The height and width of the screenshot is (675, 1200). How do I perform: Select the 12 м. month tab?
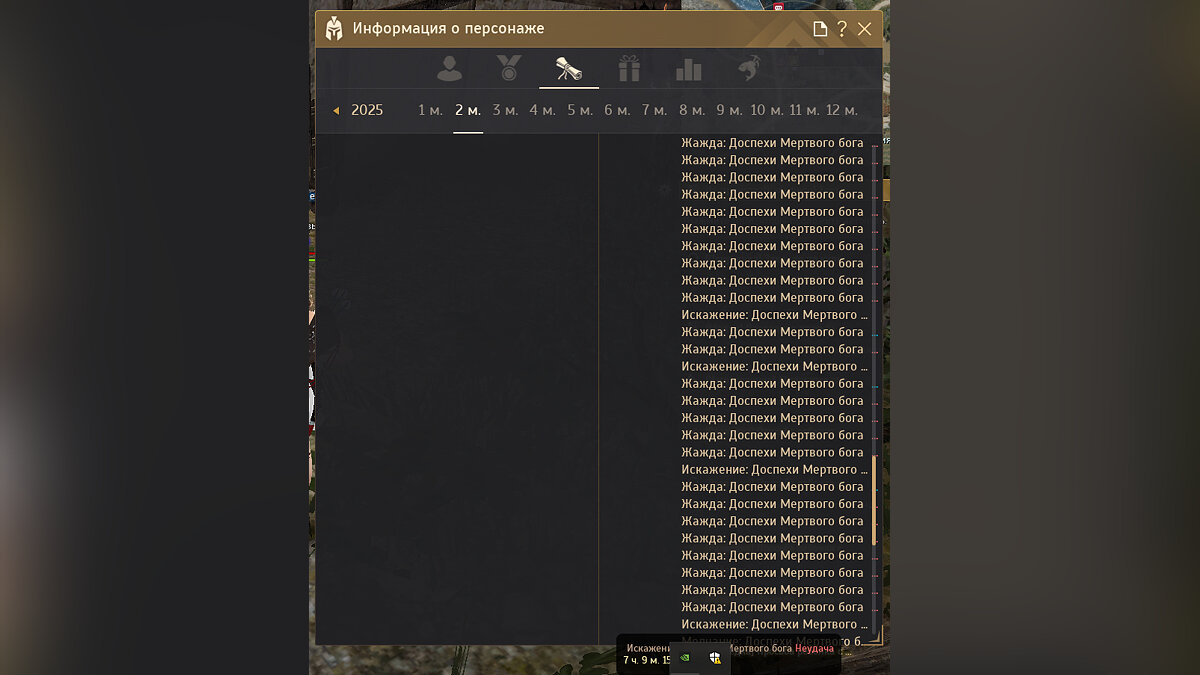point(842,110)
